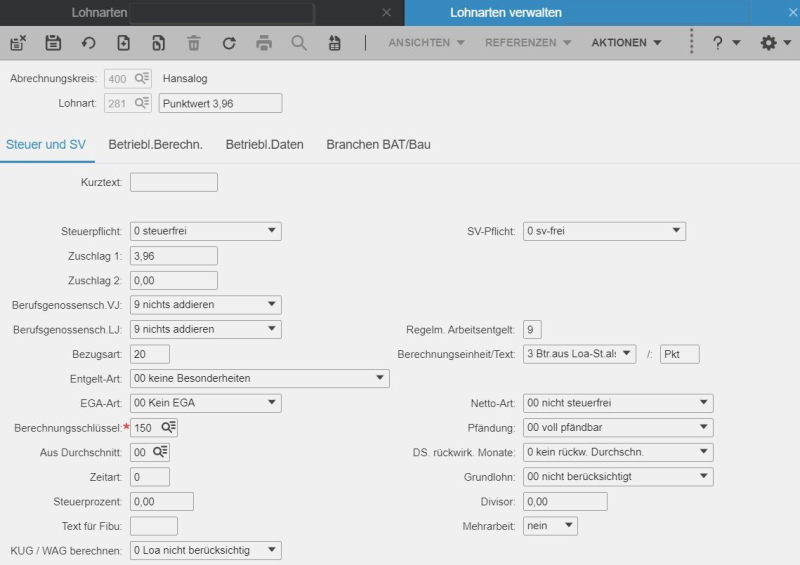Expand the DS. rückwirk. Monate dropdown

click(x=618, y=452)
